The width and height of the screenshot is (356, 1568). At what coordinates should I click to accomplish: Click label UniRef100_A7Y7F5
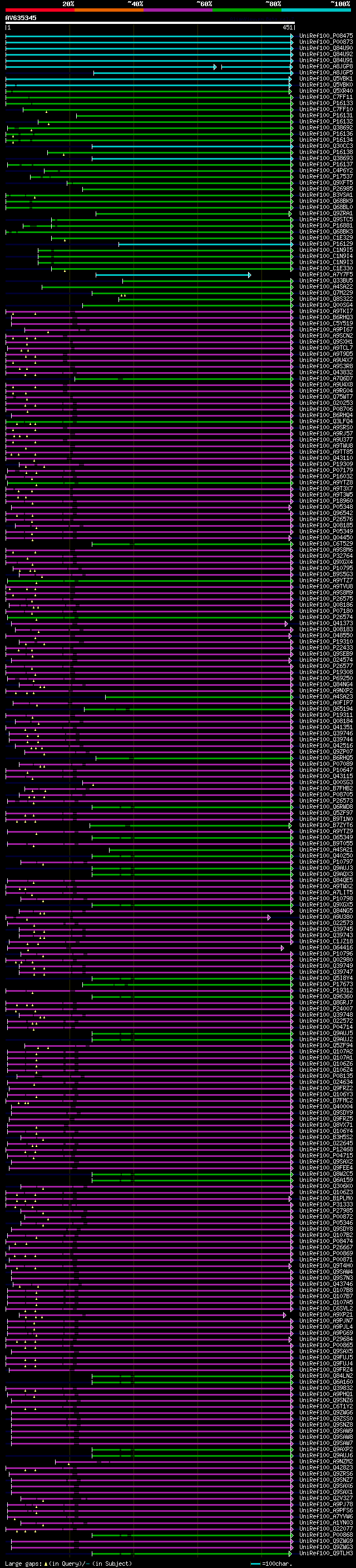tap(326, 275)
